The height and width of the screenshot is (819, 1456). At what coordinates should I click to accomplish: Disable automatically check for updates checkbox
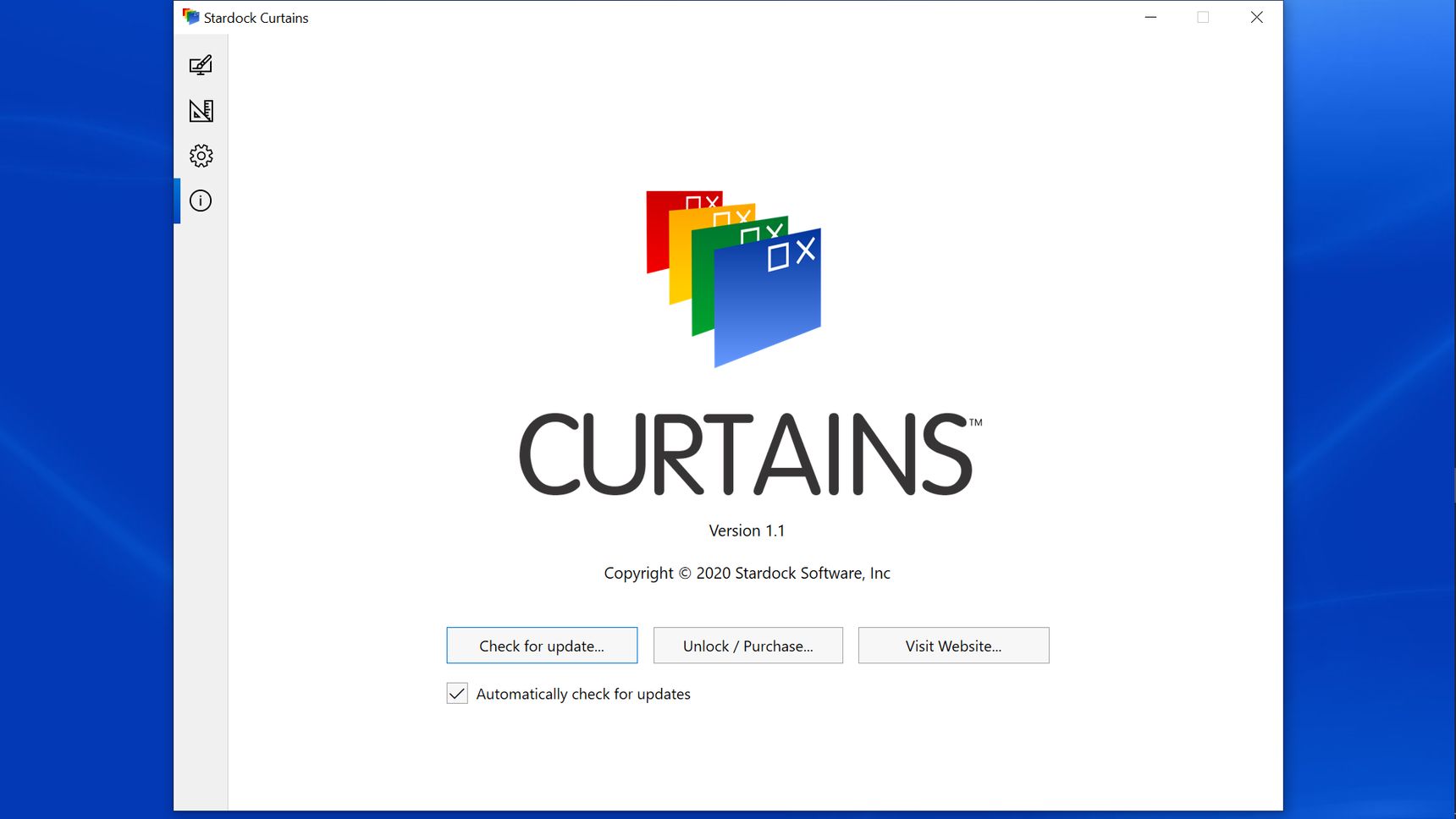(457, 694)
